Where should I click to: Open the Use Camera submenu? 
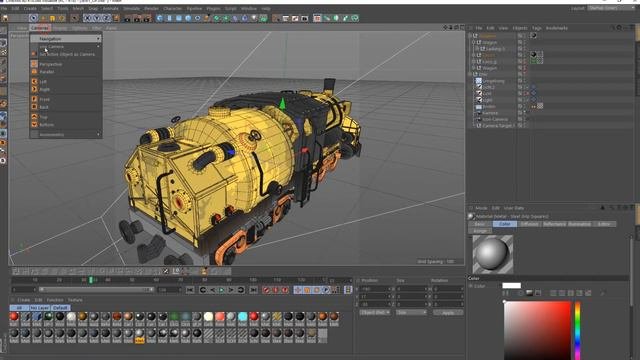(x=66, y=47)
